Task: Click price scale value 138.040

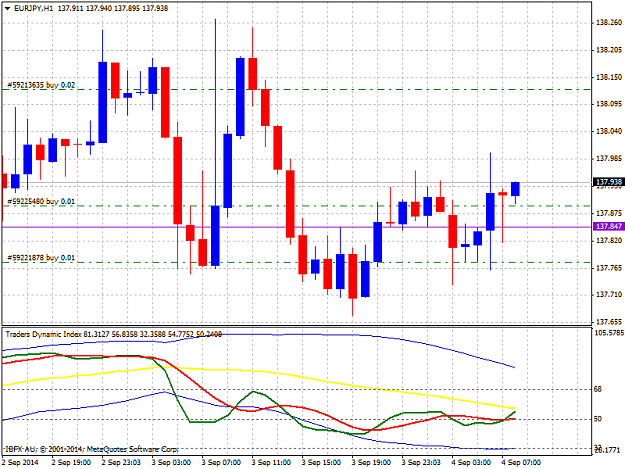Action: (x=609, y=131)
